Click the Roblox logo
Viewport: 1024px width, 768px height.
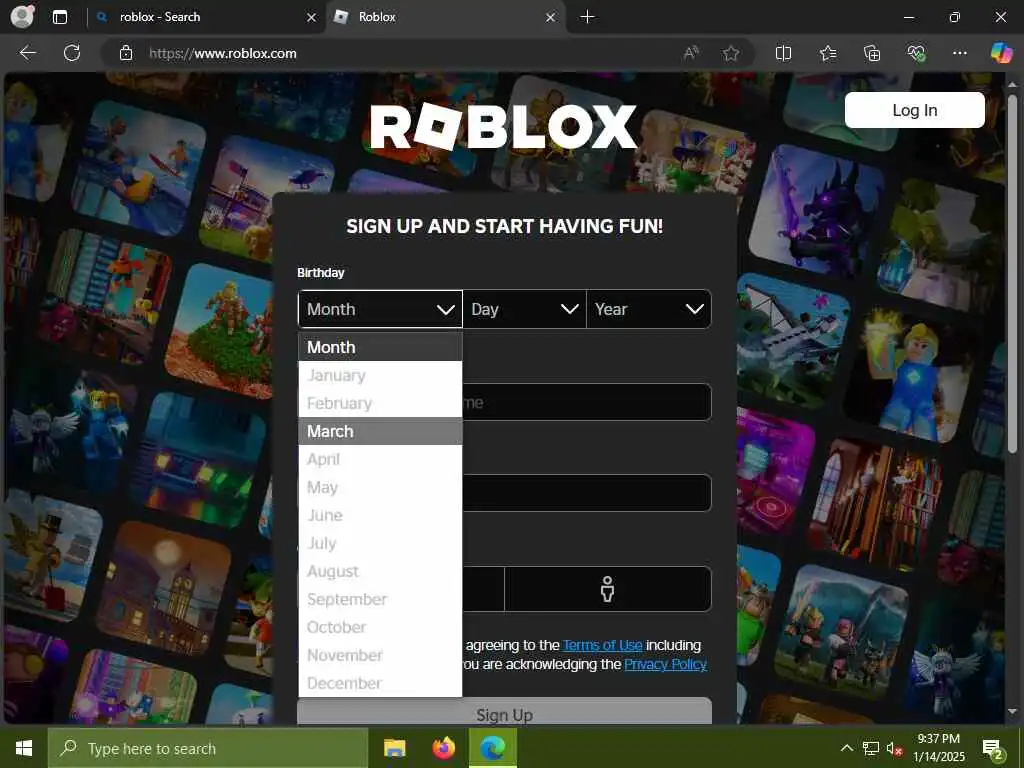(503, 127)
